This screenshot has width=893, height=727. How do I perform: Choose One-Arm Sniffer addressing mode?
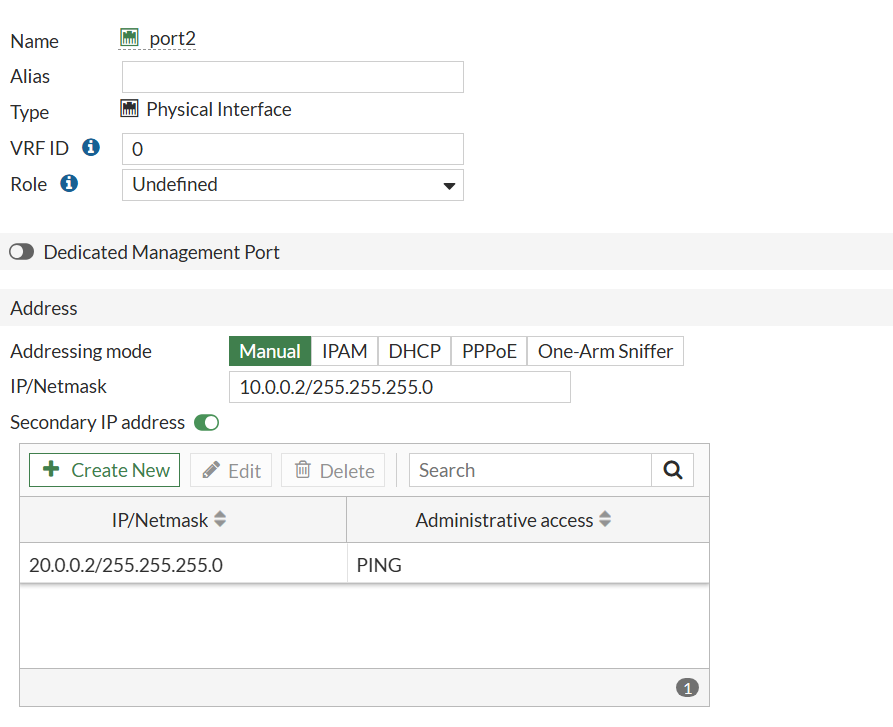(x=605, y=352)
